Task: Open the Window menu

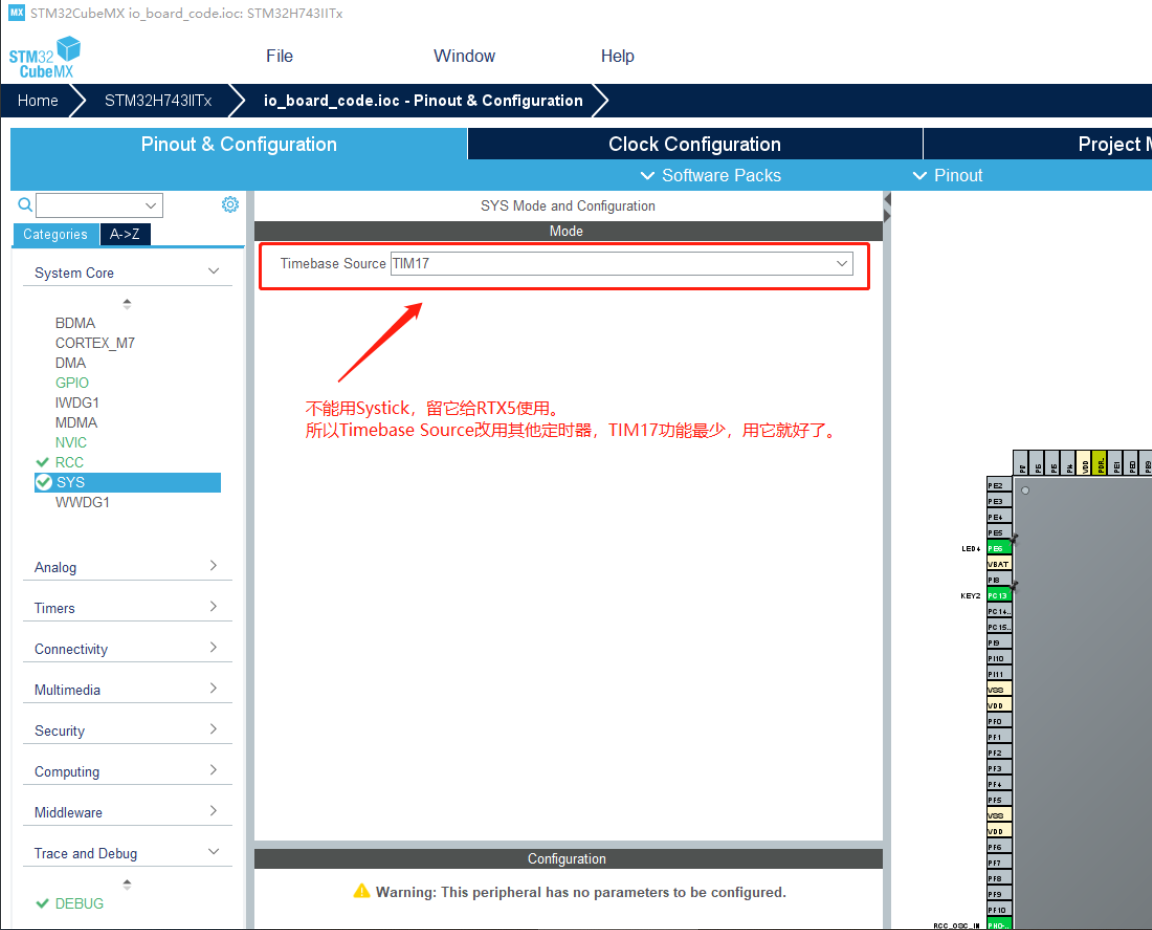Action: [x=464, y=56]
